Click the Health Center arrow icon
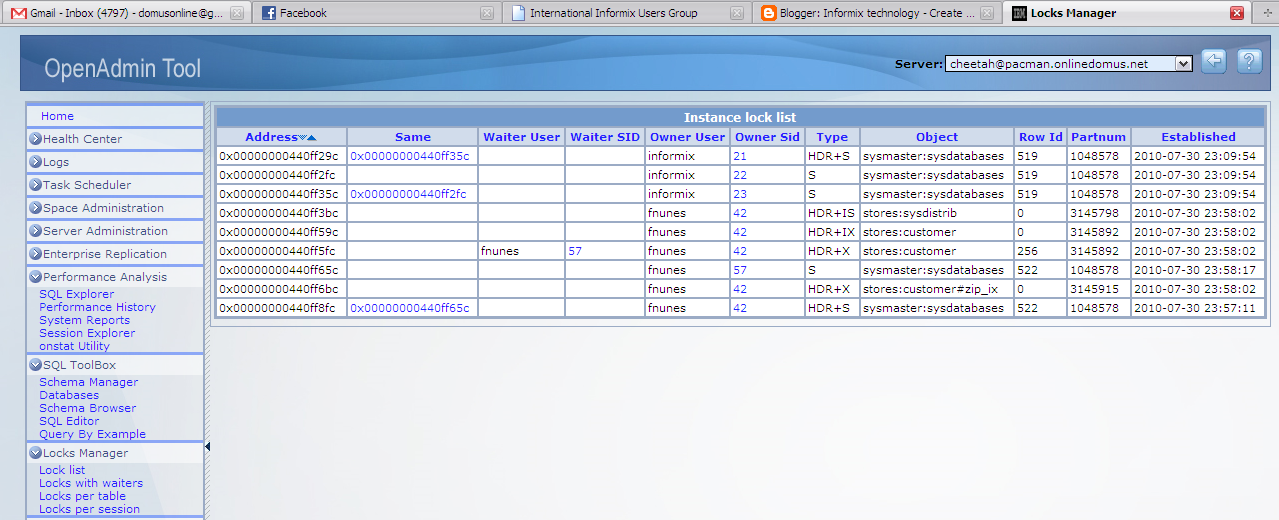1279x520 pixels. [35, 139]
